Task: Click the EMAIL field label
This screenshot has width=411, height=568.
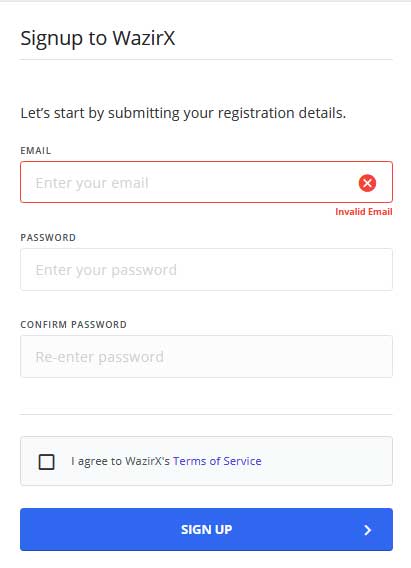Action: tap(35, 151)
